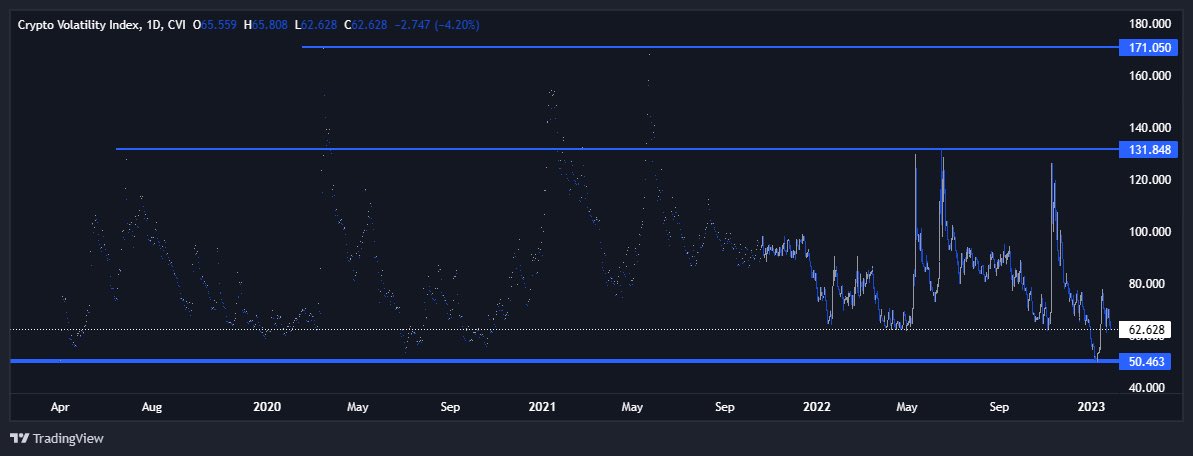Select the 171.050 price line label
The image size is (1193, 456).
[x=1149, y=47]
